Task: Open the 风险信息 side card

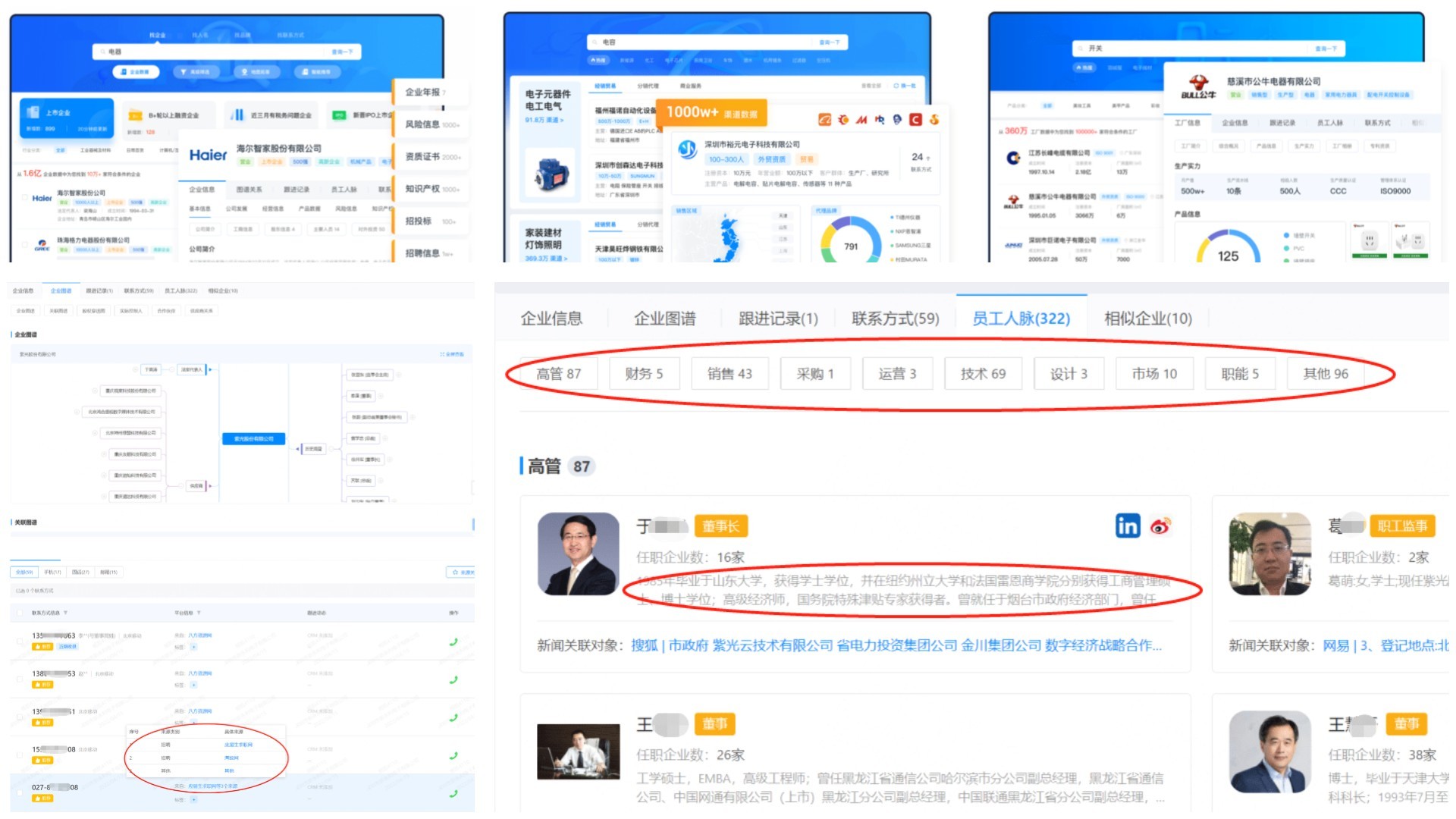Action: pyautogui.click(x=431, y=124)
